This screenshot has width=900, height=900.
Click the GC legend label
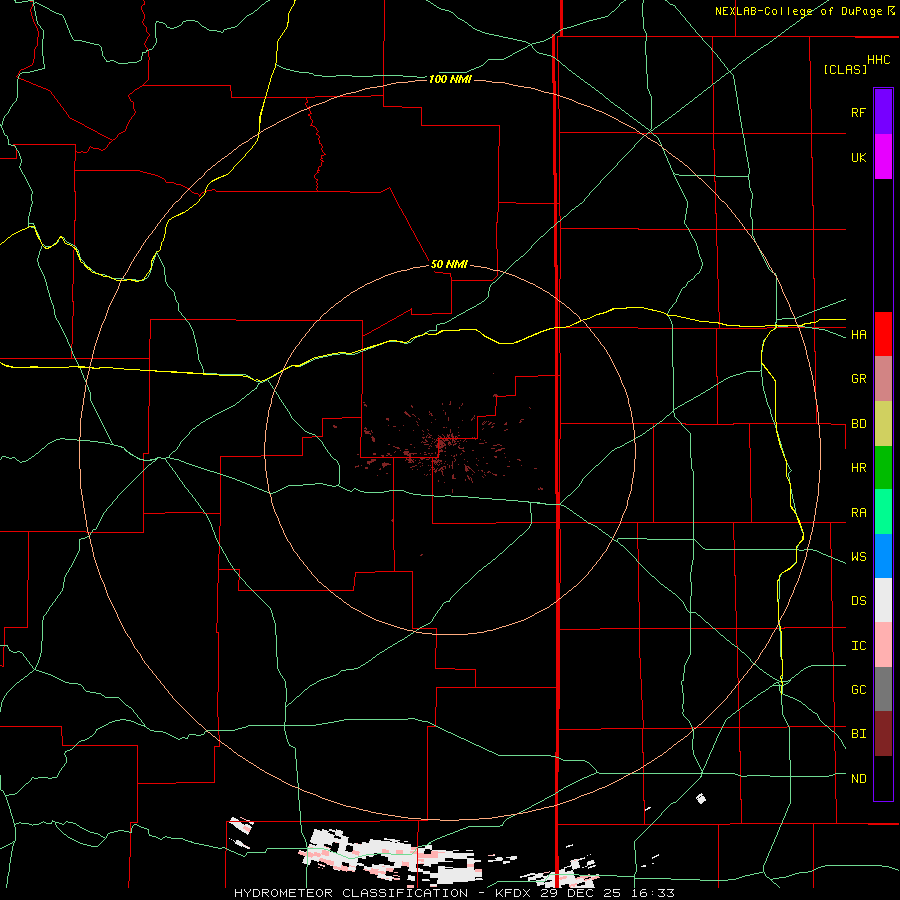pos(858,690)
